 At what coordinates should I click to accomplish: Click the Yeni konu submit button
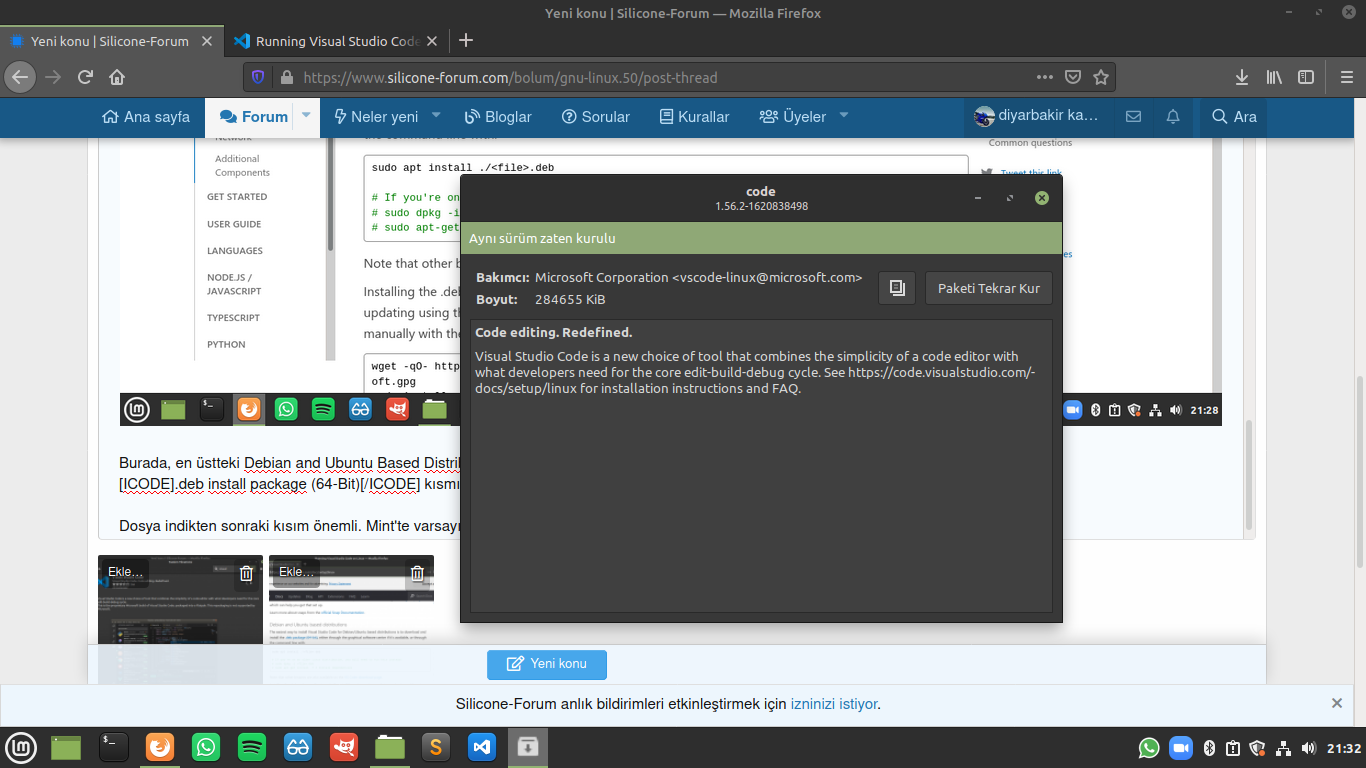click(x=547, y=664)
